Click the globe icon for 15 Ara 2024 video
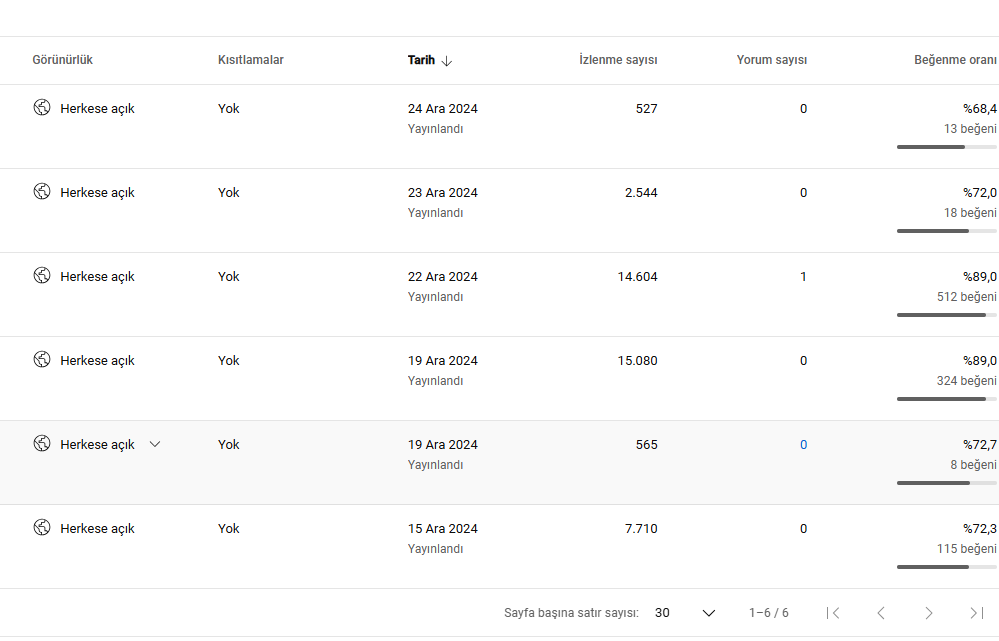 pos(42,528)
